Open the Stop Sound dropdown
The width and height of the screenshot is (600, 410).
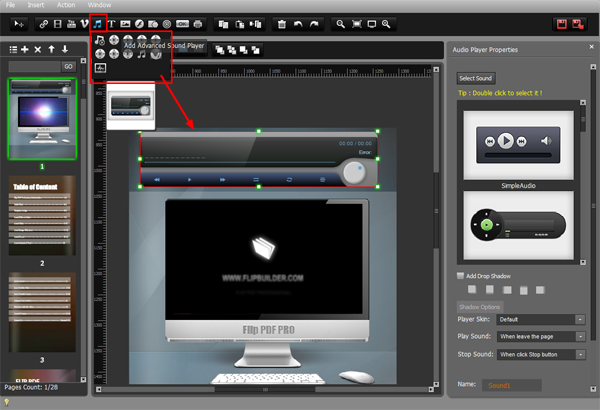point(541,354)
